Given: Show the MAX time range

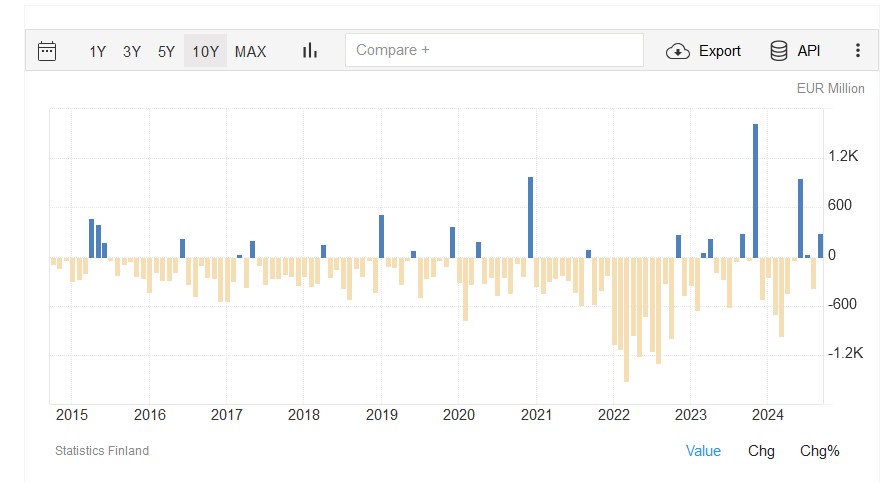Looking at the screenshot, I should point(250,51).
